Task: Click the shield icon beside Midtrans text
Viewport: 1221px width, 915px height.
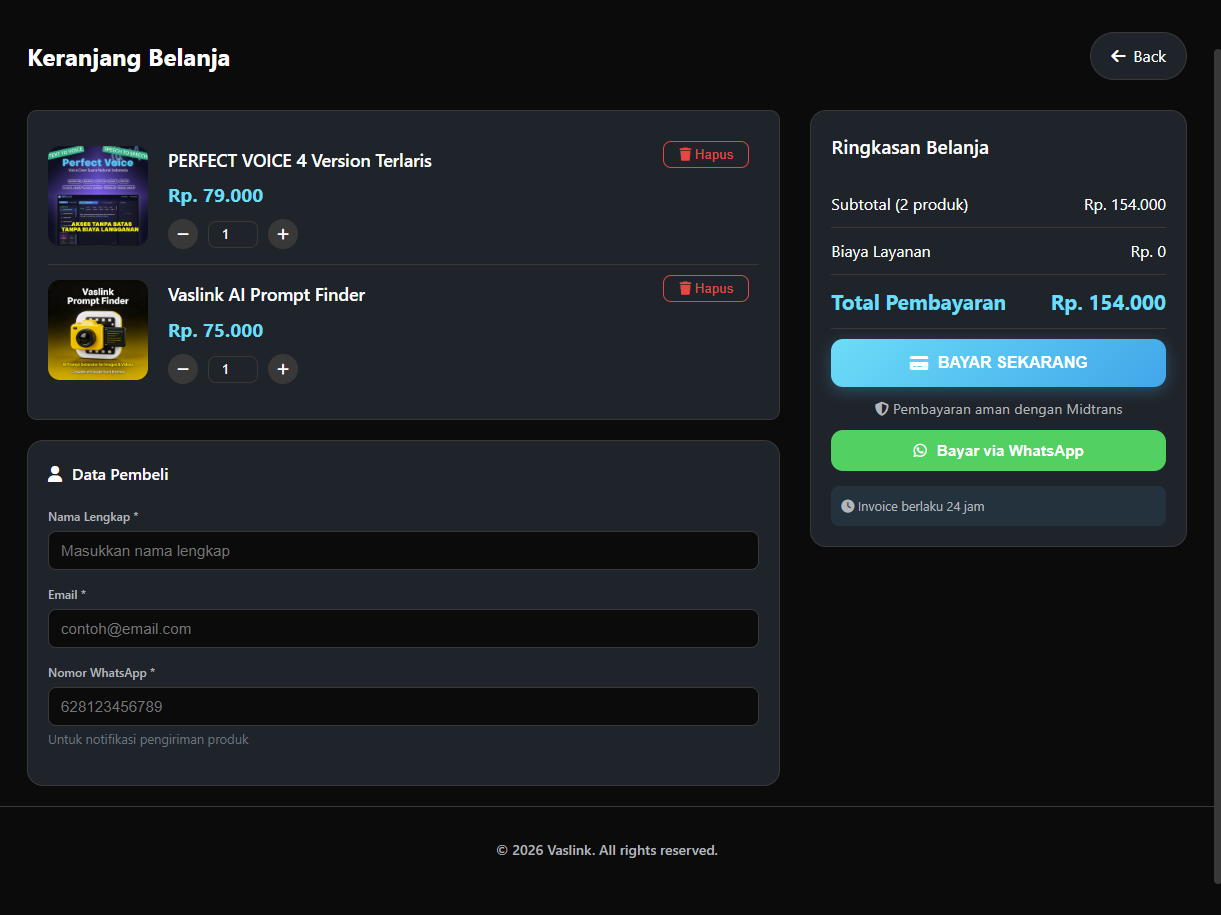Action: [x=882, y=409]
